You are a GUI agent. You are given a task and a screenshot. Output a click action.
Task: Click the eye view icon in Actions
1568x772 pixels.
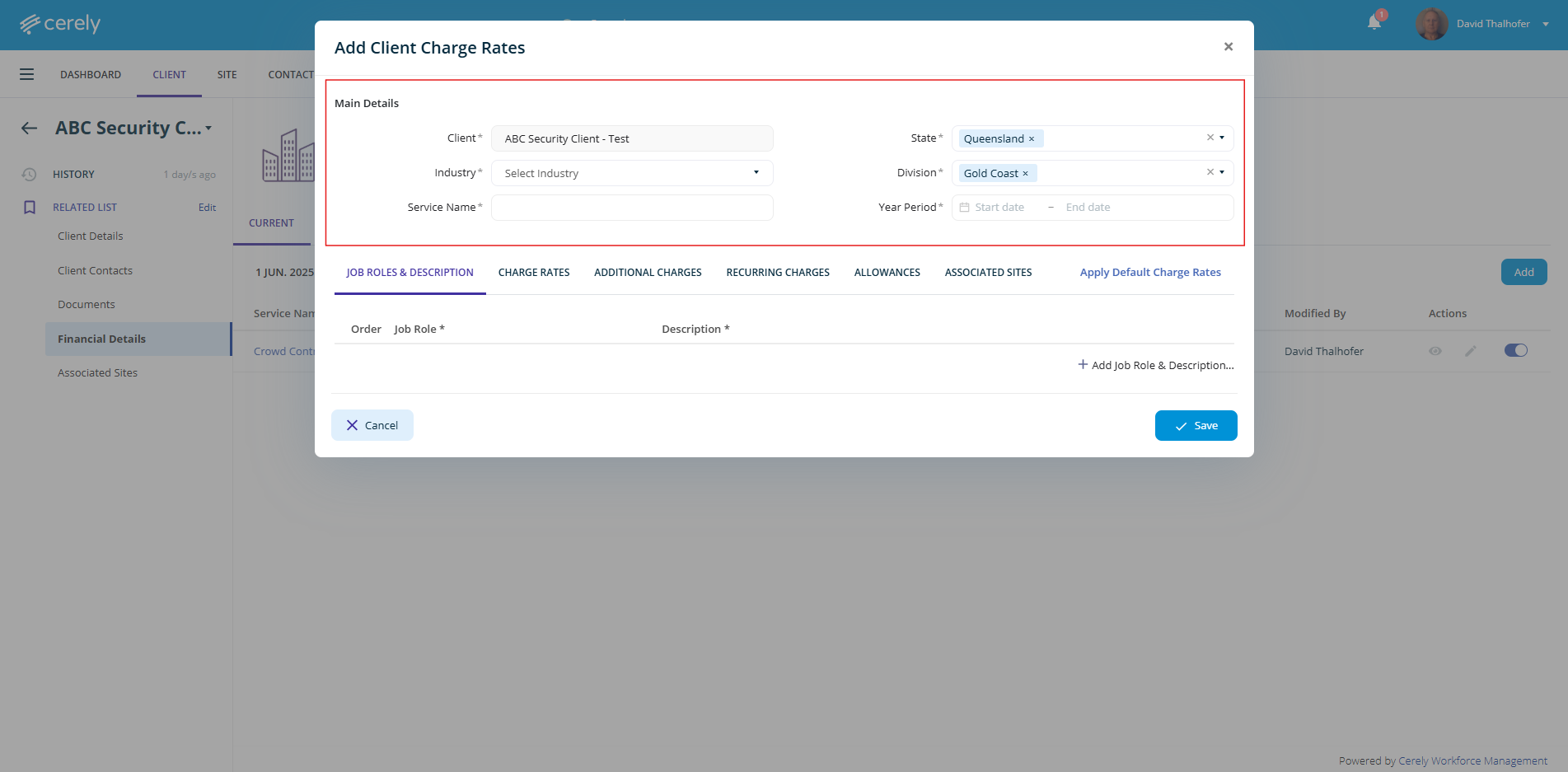coord(1435,351)
